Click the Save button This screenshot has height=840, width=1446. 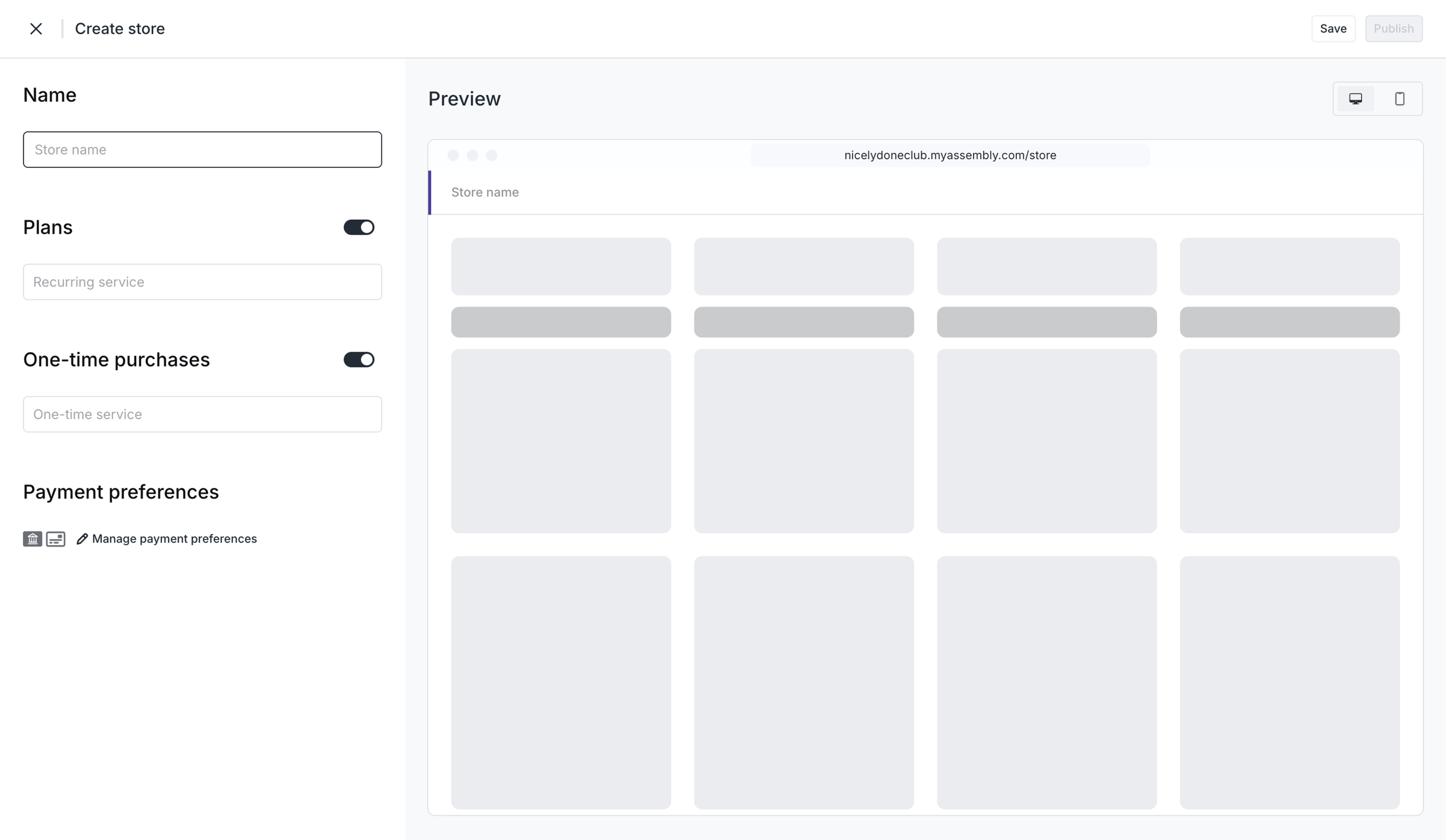1333,29
